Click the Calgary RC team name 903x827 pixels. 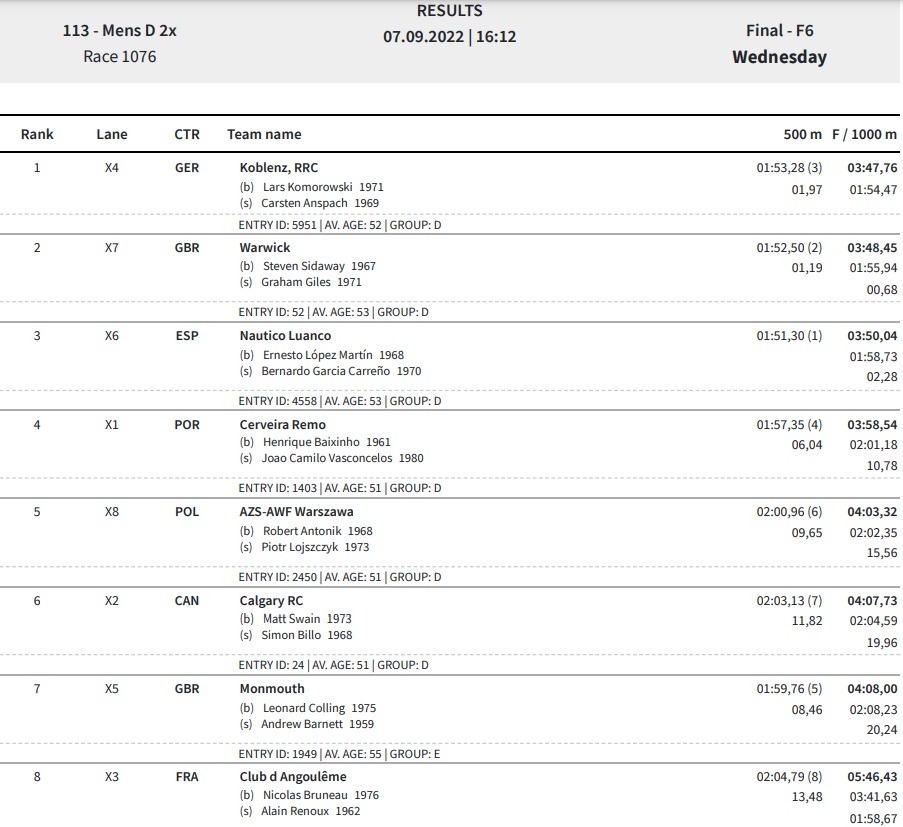tap(271, 601)
